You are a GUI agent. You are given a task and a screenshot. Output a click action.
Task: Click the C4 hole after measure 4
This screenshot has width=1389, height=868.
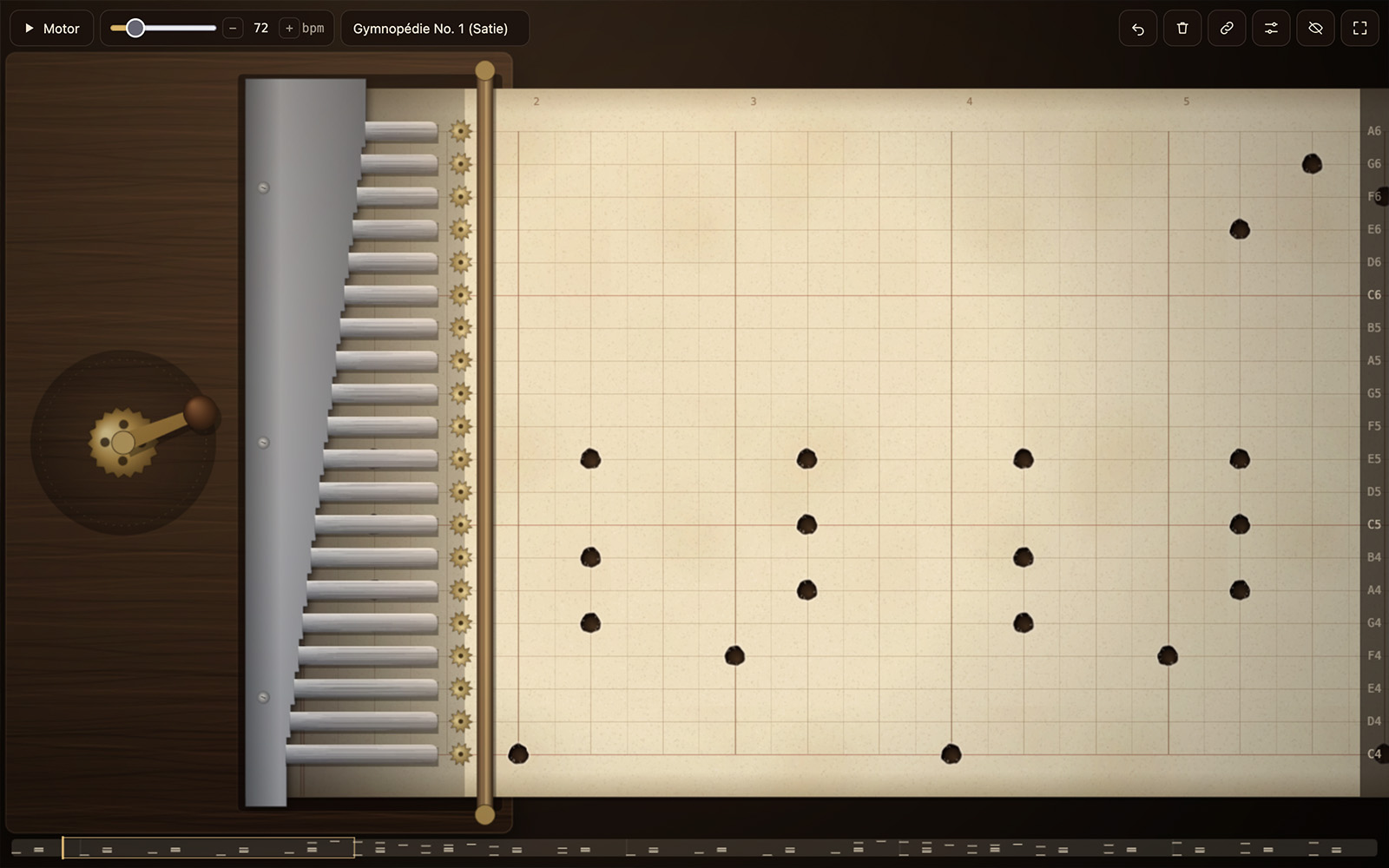pyautogui.click(x=951, y=753)
